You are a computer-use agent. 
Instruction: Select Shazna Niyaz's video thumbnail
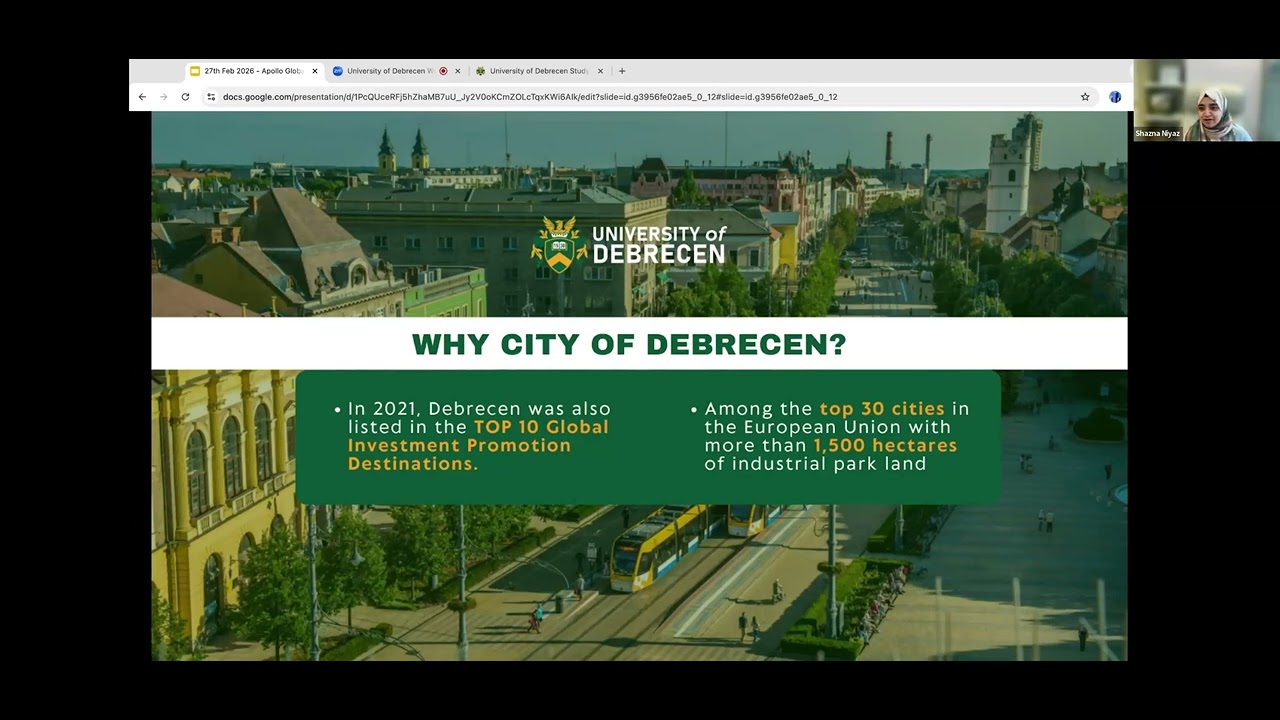tap(1207, 100)
